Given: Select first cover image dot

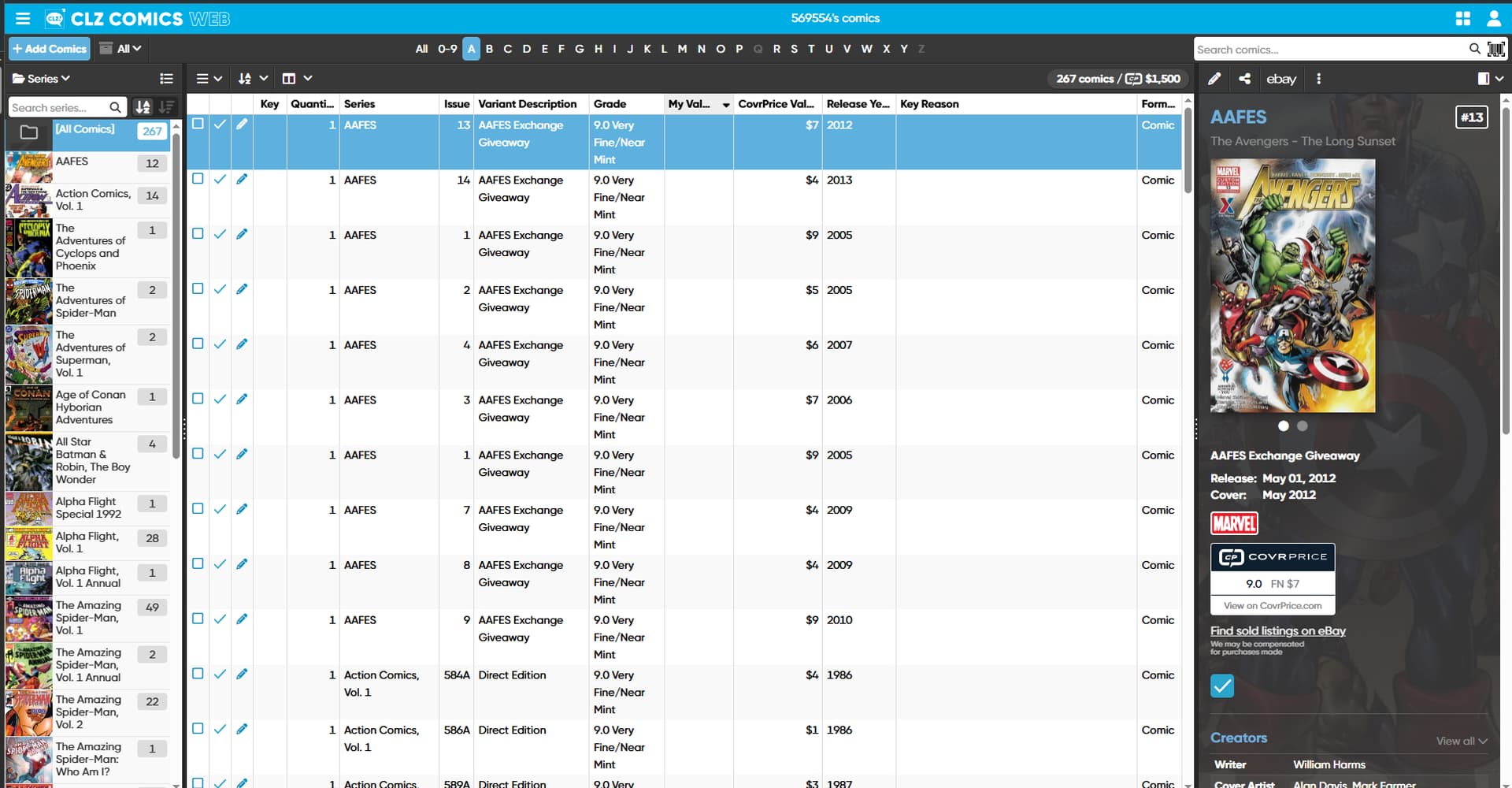Looking at the screenshot, I should [x=1283, y=426].
